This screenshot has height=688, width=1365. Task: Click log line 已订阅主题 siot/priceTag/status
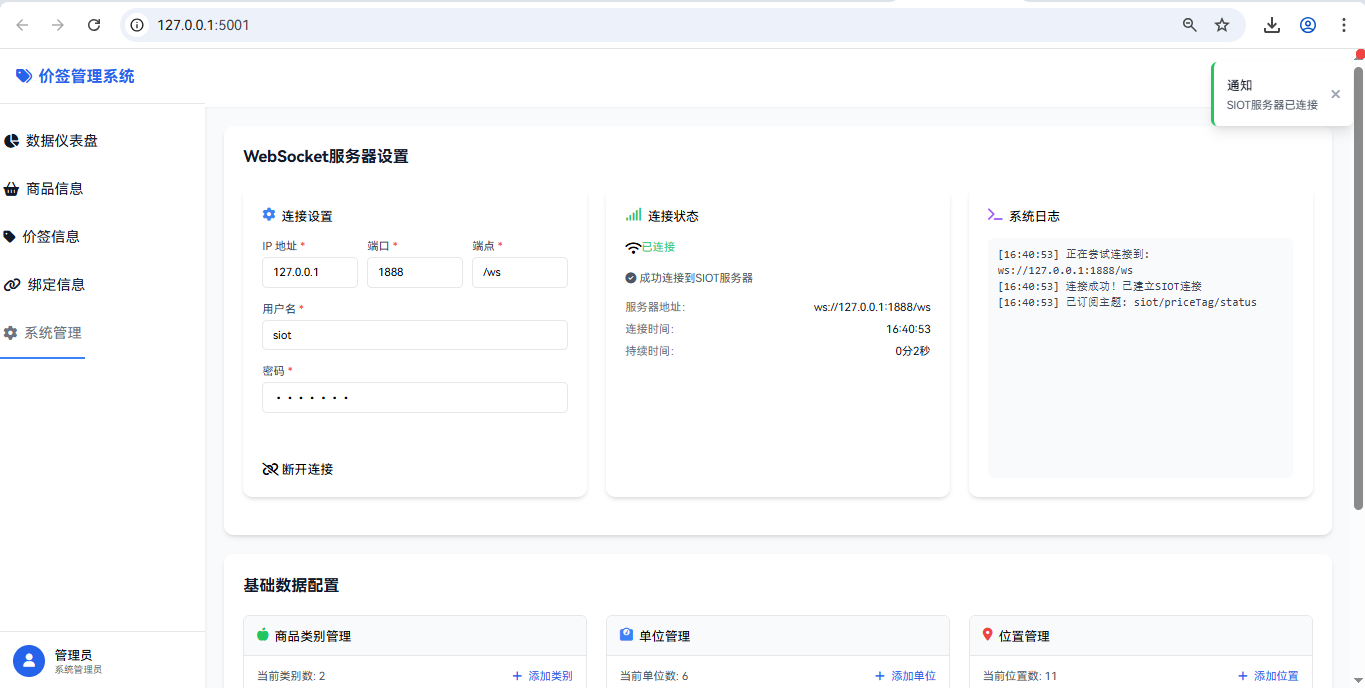[x=1127, y=302]
